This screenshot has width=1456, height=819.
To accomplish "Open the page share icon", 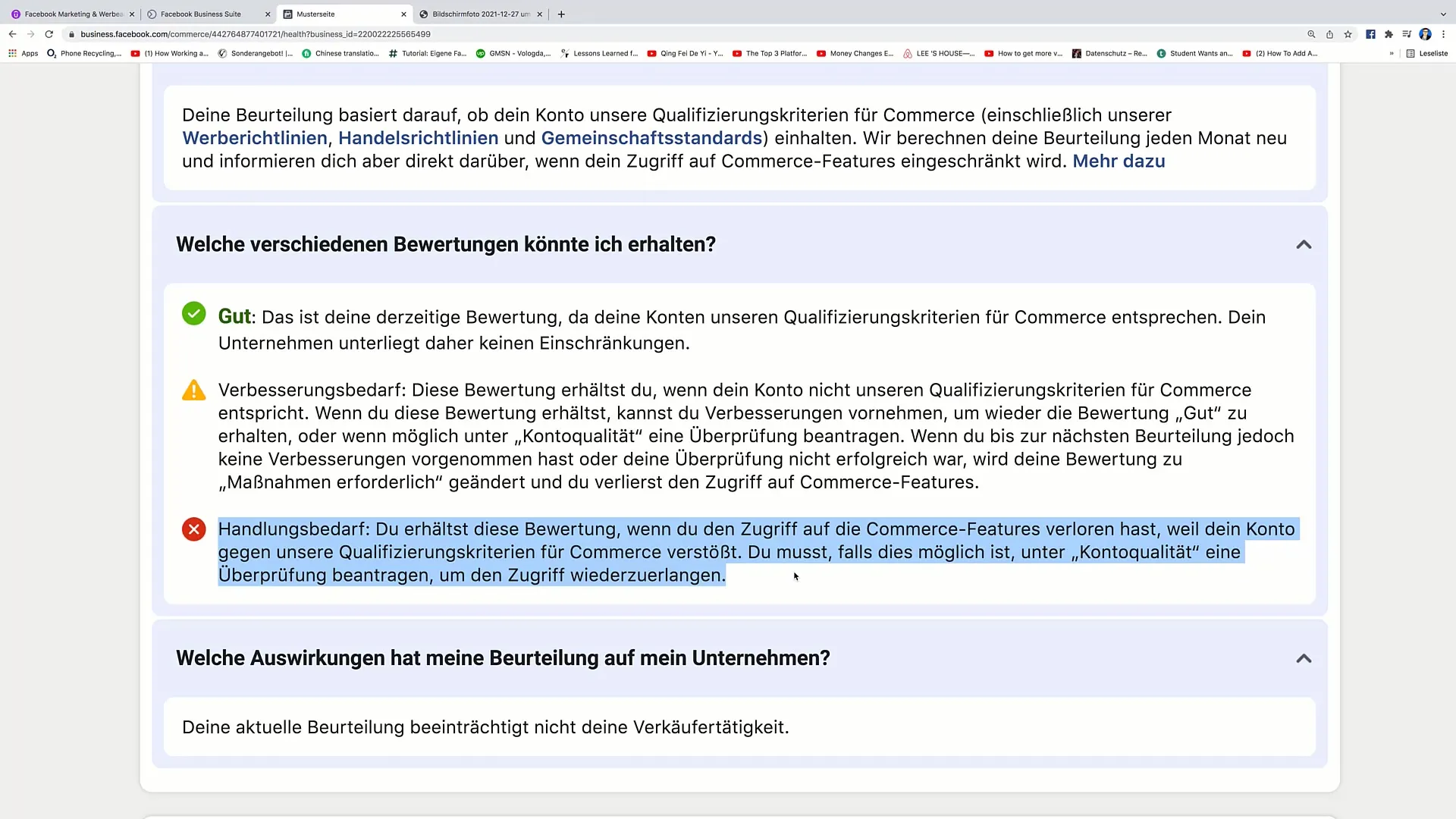I will point(1329,34).
